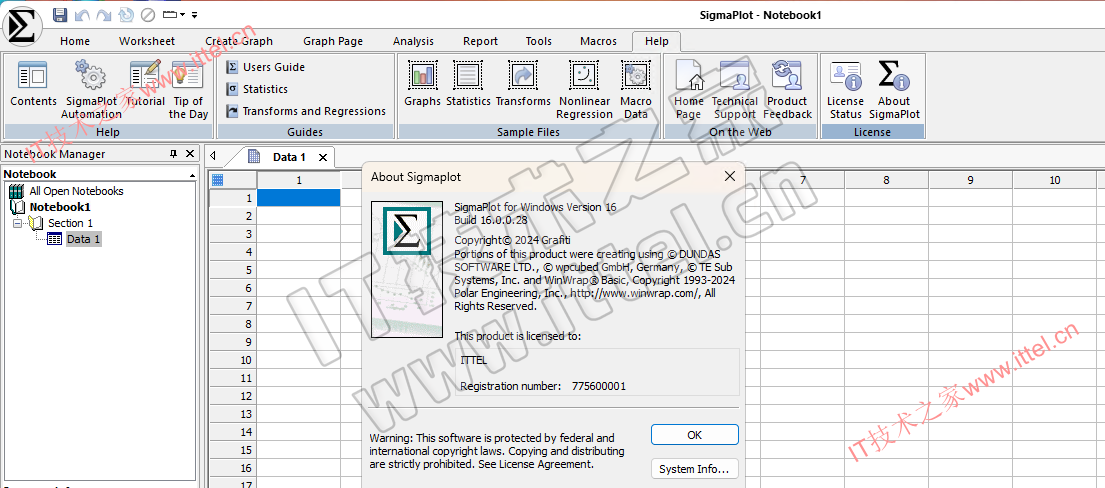Switch to the Home ribbon tab
Screen dimensions: 1105x488
[75, 41]
